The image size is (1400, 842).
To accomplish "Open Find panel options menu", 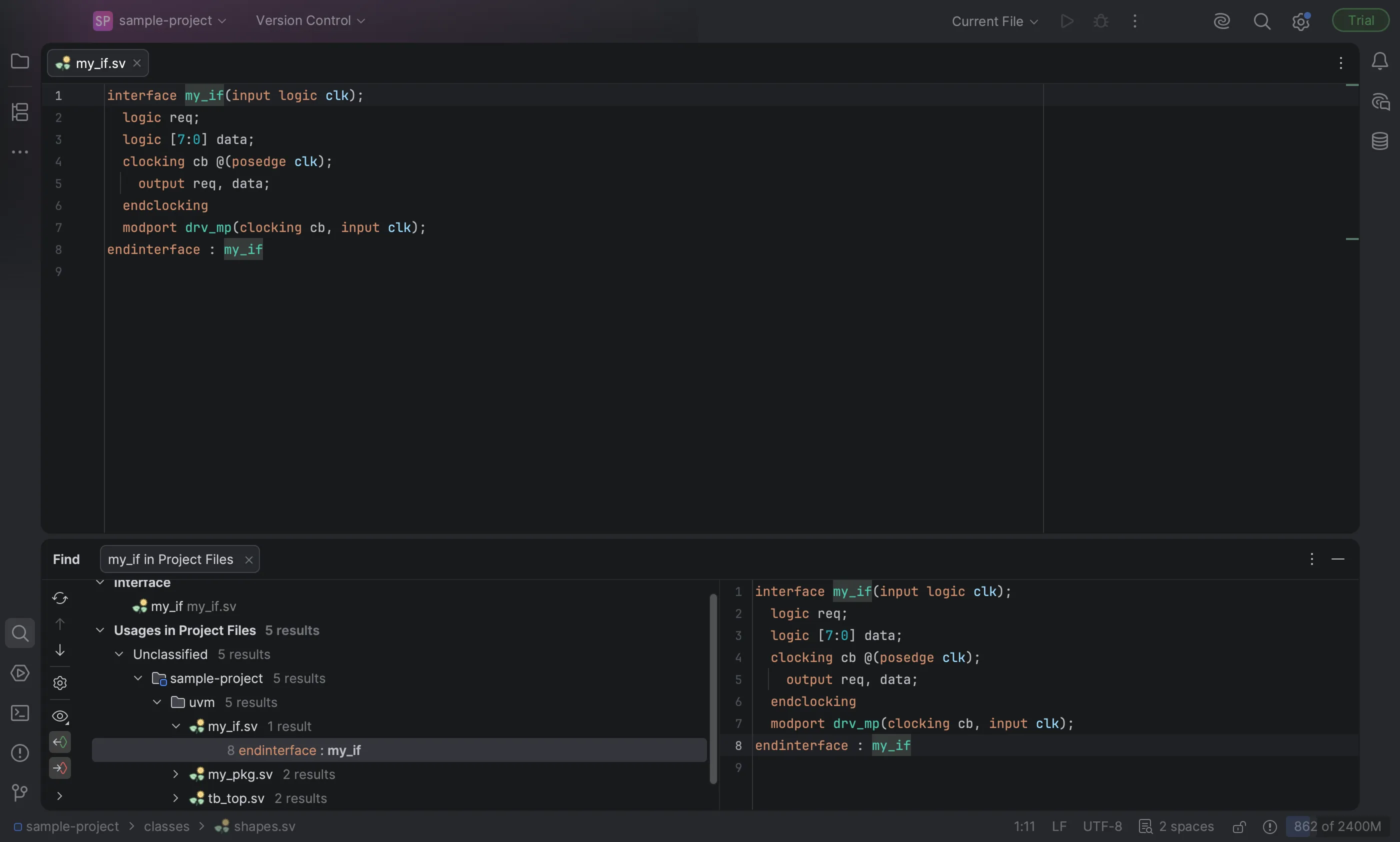I will click(1311, 559).
